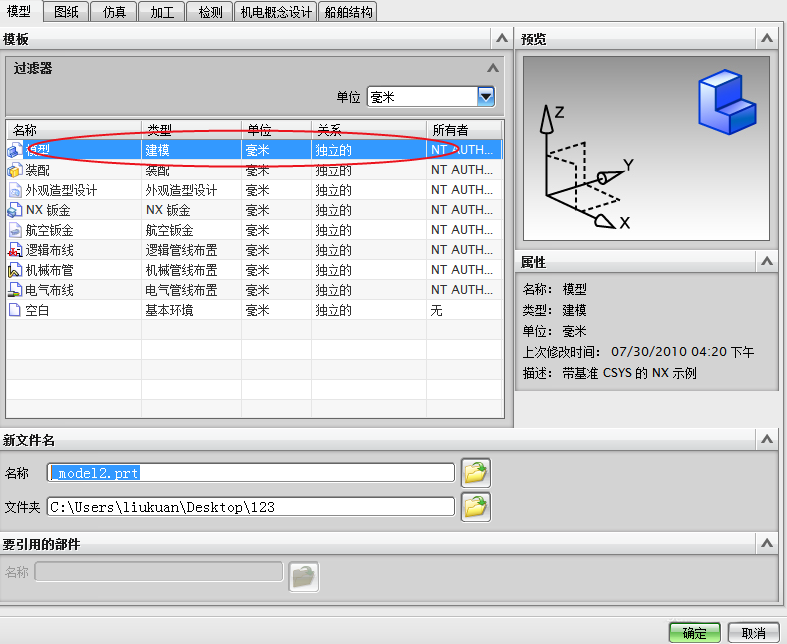Screen dimensions: 787x644
Task: Click the 装配 template icon
Action: [x=15, y=170]
